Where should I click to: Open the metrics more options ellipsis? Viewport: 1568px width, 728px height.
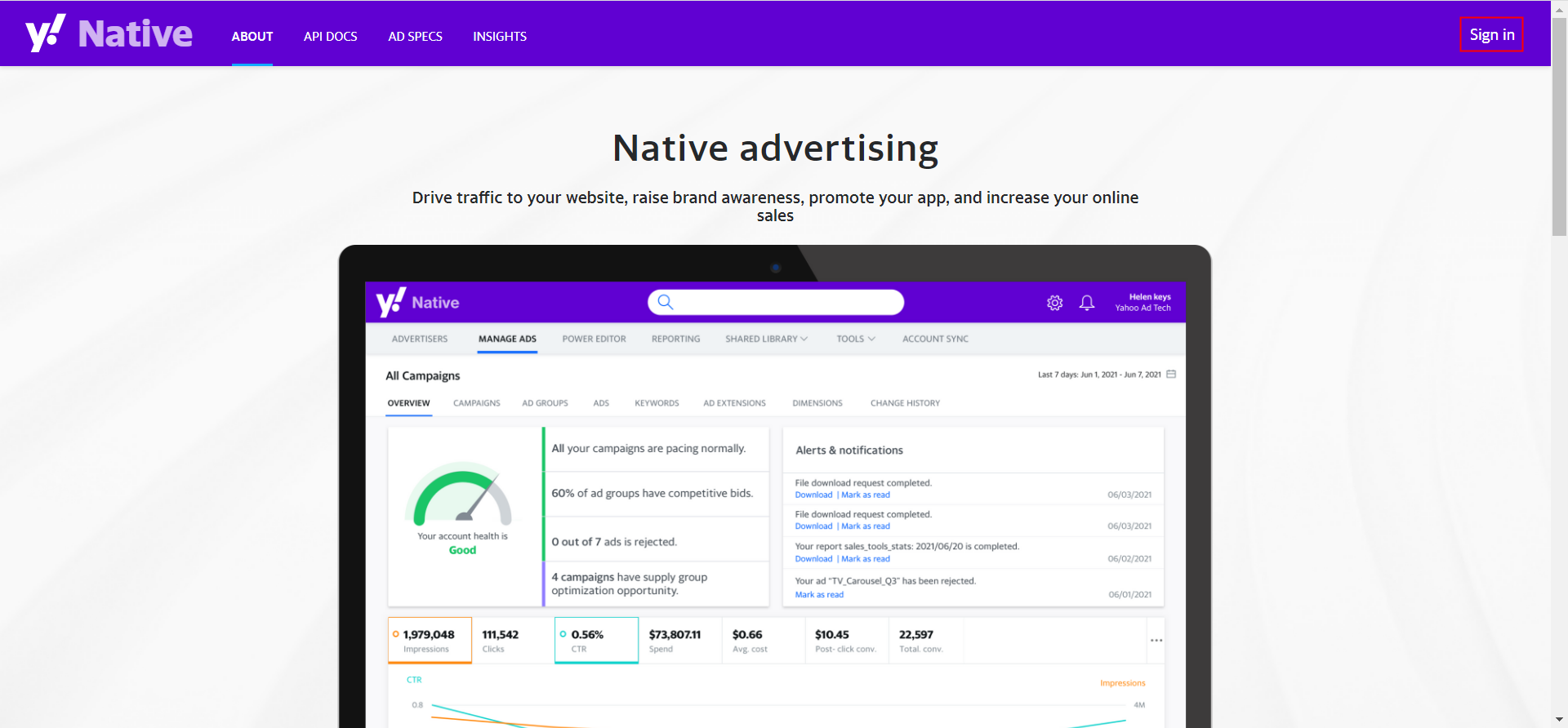[x=1156, y=641]
